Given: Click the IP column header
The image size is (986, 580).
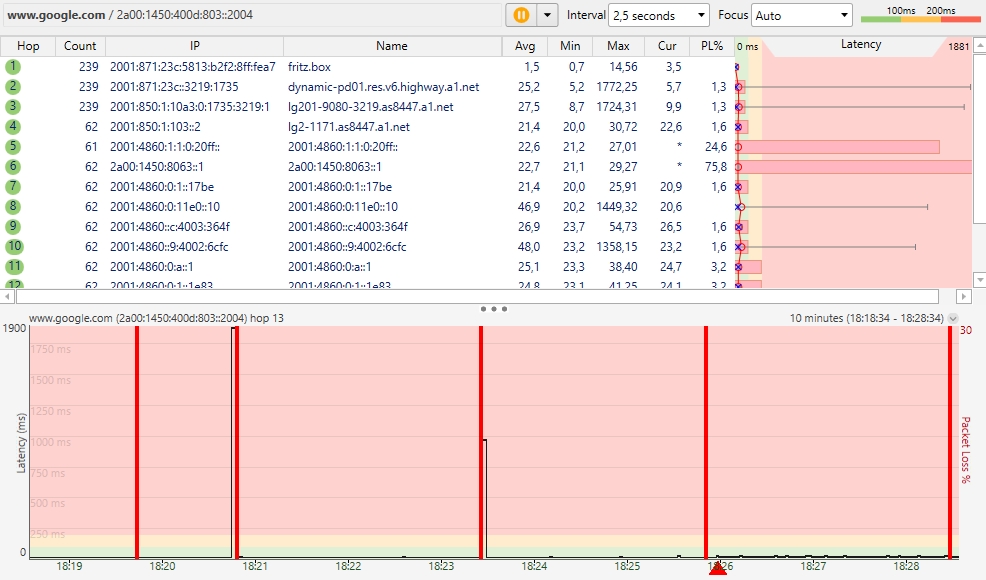Looking at the screenshot, I should pyautogui.click(x=194, y=46).
